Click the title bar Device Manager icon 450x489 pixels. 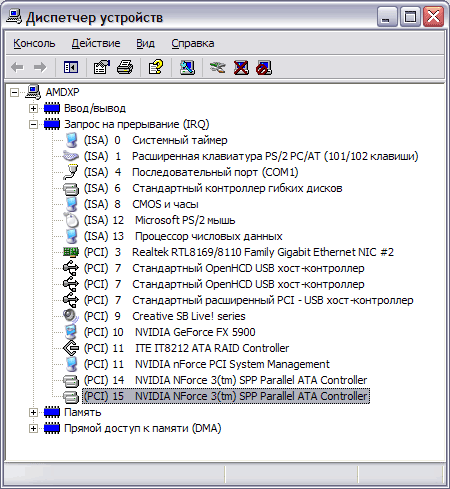click(14, 17)
